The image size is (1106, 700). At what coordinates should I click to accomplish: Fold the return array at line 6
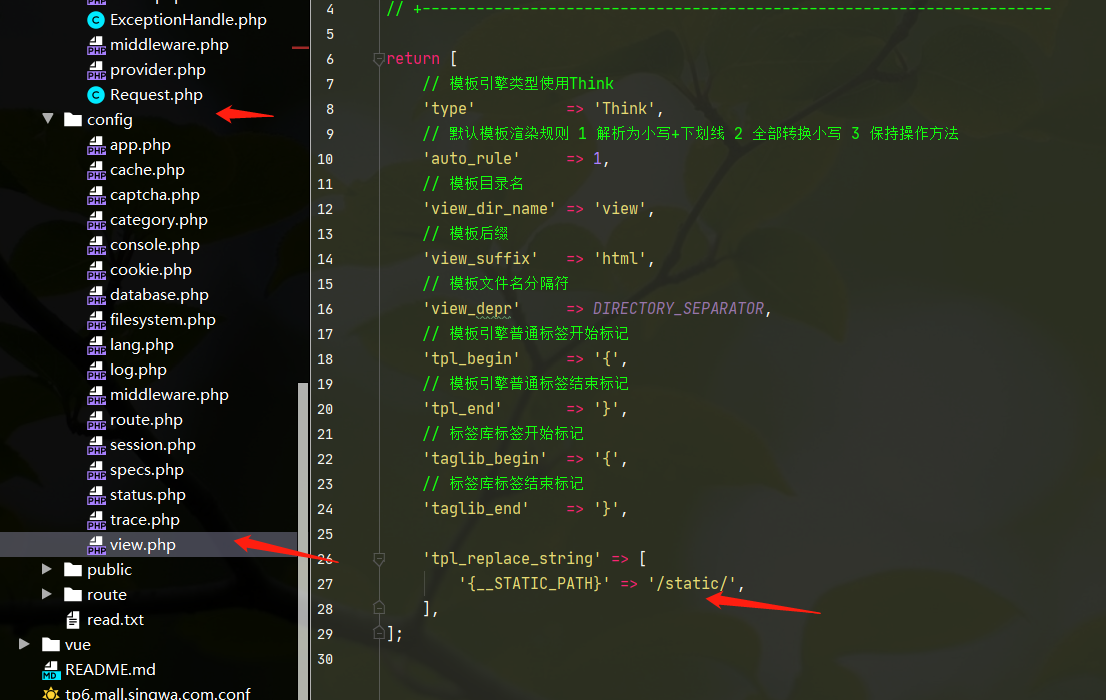379,59
